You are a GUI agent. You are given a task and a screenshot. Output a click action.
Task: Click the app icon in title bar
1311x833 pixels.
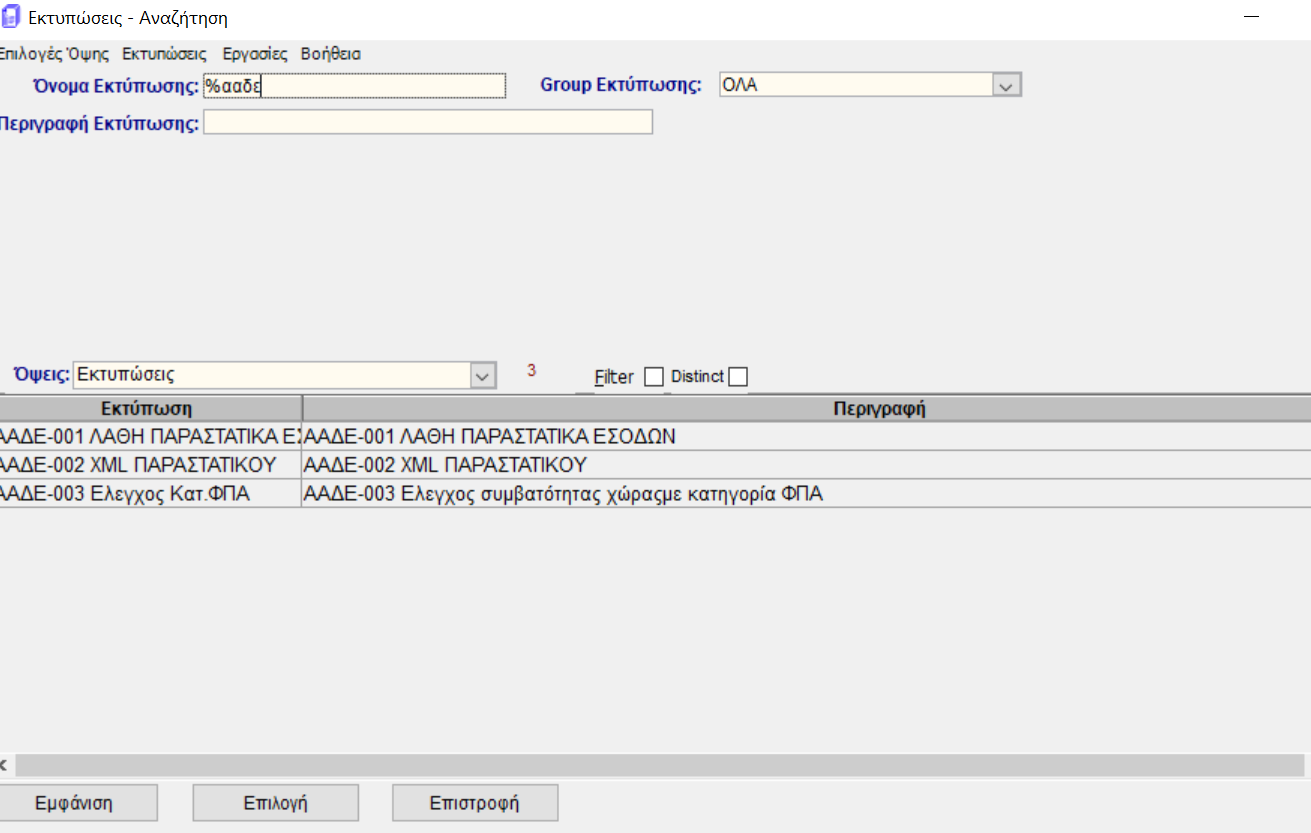coord(12,17)
